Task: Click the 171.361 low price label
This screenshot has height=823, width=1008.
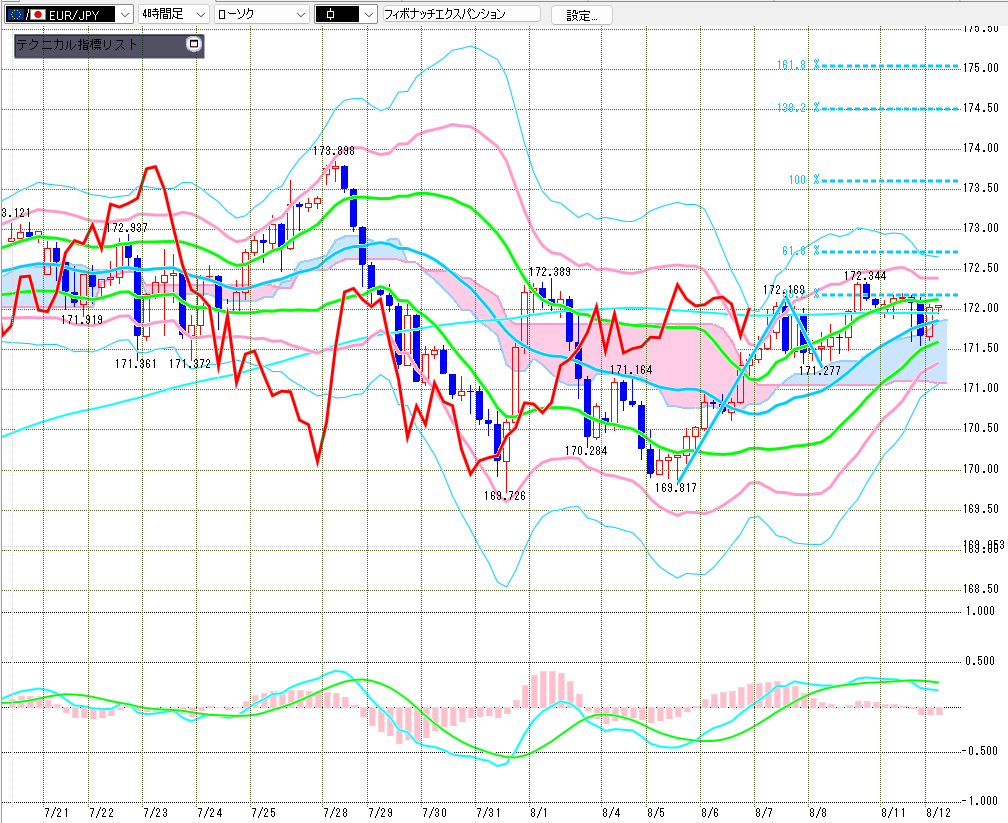Action: (136, 364)
